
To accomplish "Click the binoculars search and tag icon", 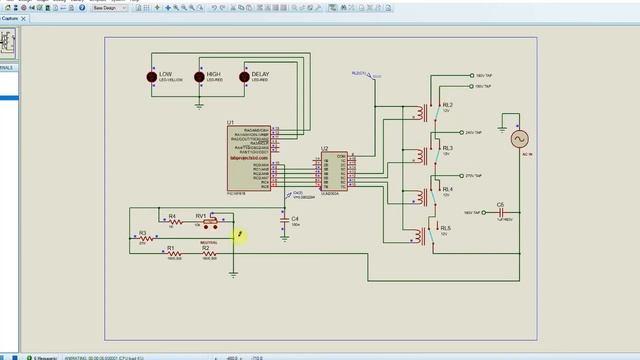I will point(344,8).
